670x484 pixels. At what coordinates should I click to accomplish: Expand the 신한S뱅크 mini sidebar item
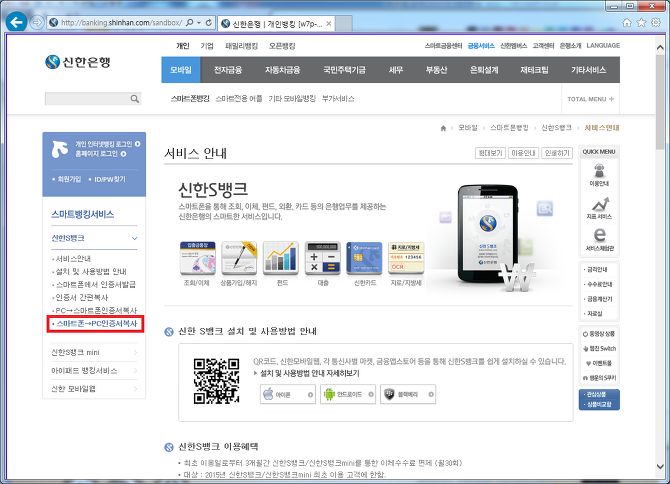[135, 352]
